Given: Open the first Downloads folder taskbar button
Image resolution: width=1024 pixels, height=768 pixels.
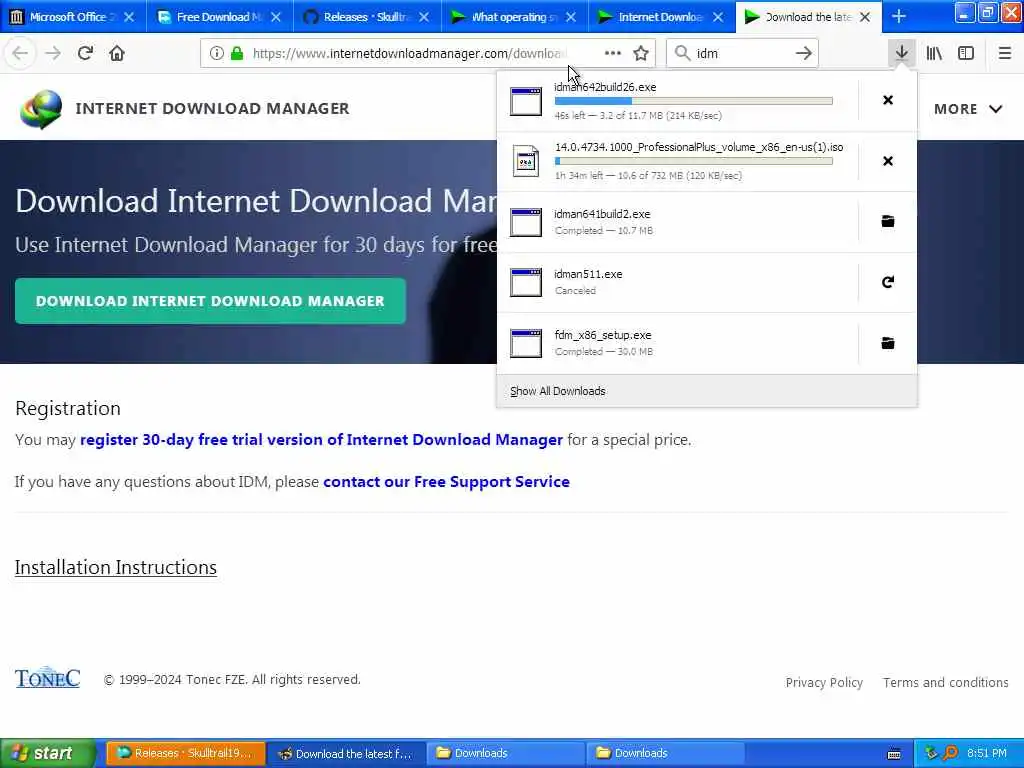Looking at the screenshot, I should point(506,753).
